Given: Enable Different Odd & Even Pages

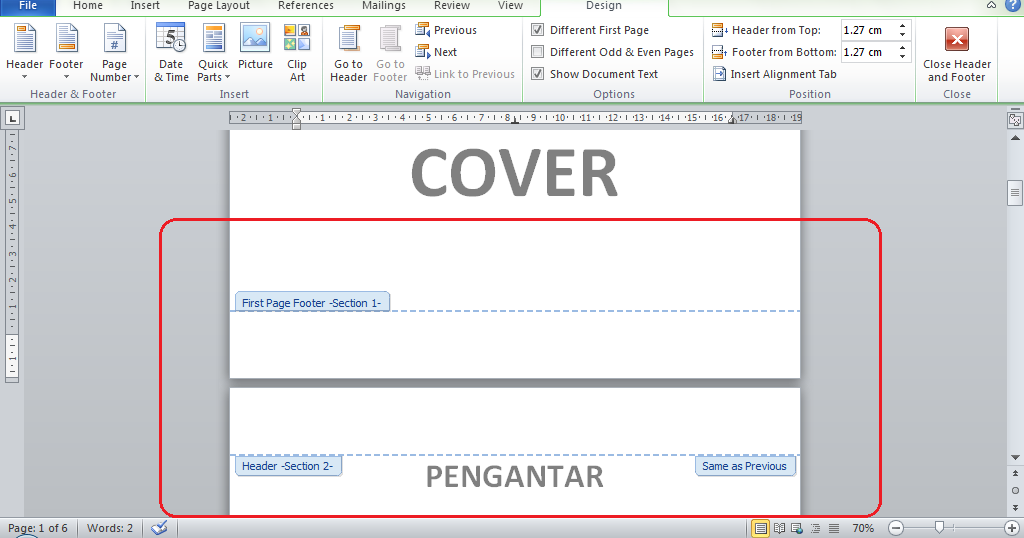Looking at the screenshot, I should pyautogui.click(x=537, y=52).
